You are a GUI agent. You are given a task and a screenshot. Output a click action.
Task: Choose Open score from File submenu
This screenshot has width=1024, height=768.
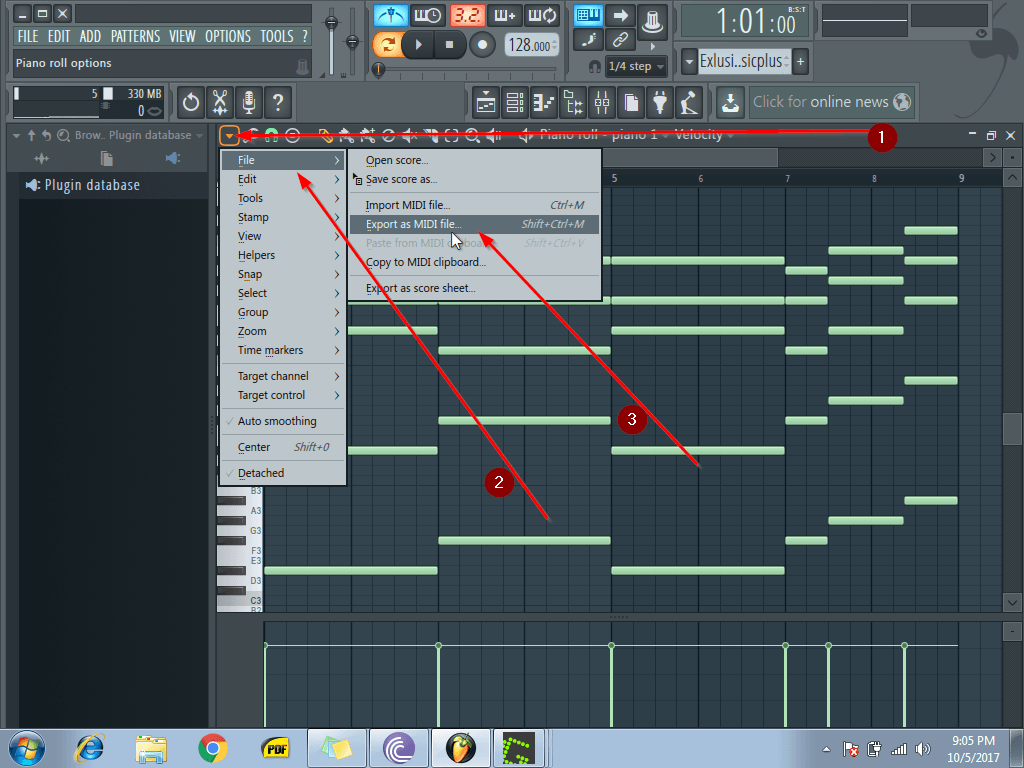click(474, 160)
